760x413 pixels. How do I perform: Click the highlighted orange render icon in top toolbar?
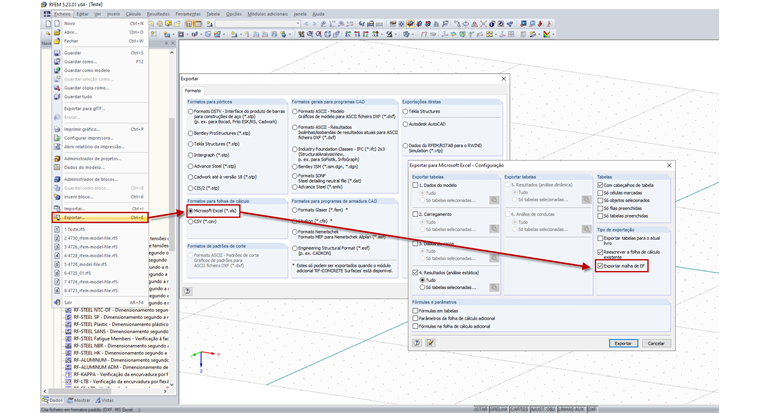[411, 23]
